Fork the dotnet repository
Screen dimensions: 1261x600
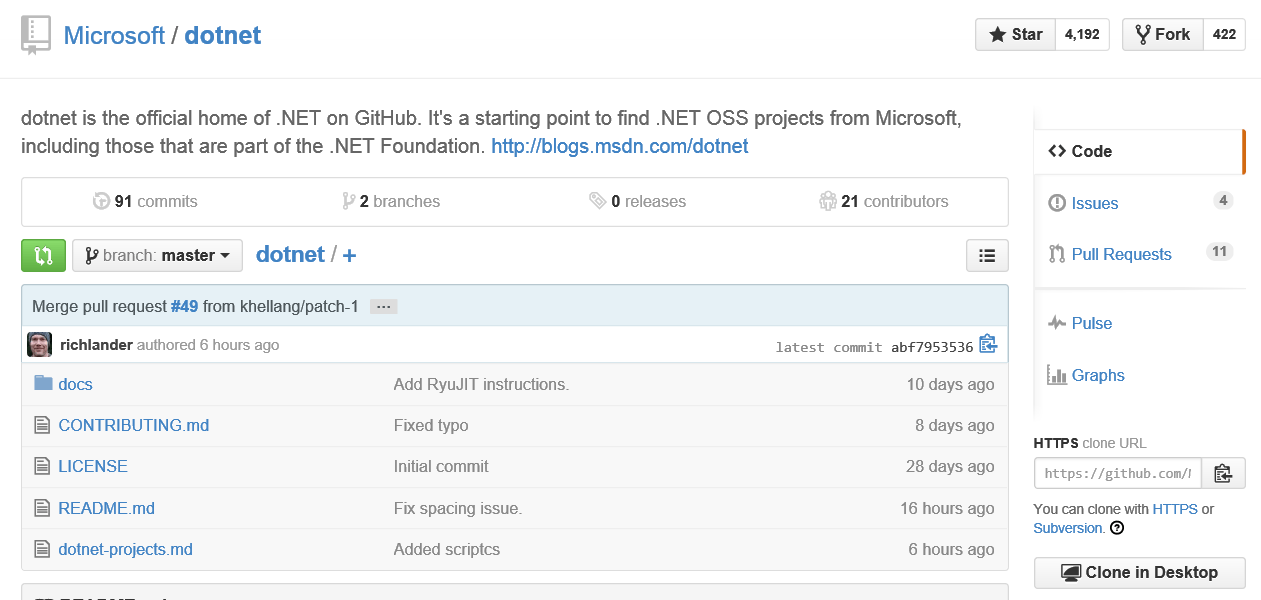click(1162, 34)
